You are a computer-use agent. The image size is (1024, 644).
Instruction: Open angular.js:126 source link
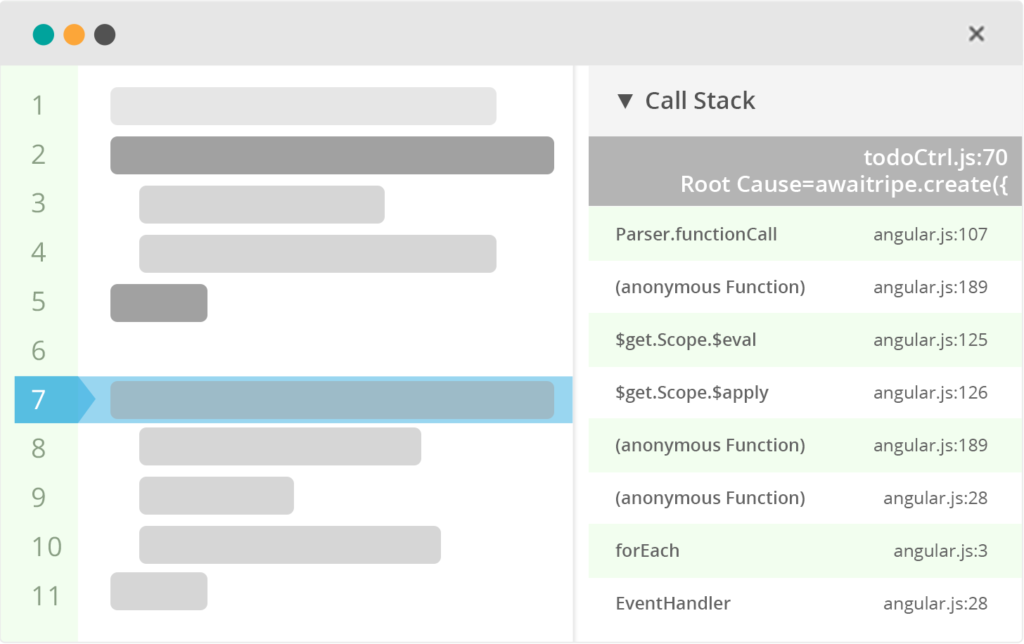click(x=930, y=392)
